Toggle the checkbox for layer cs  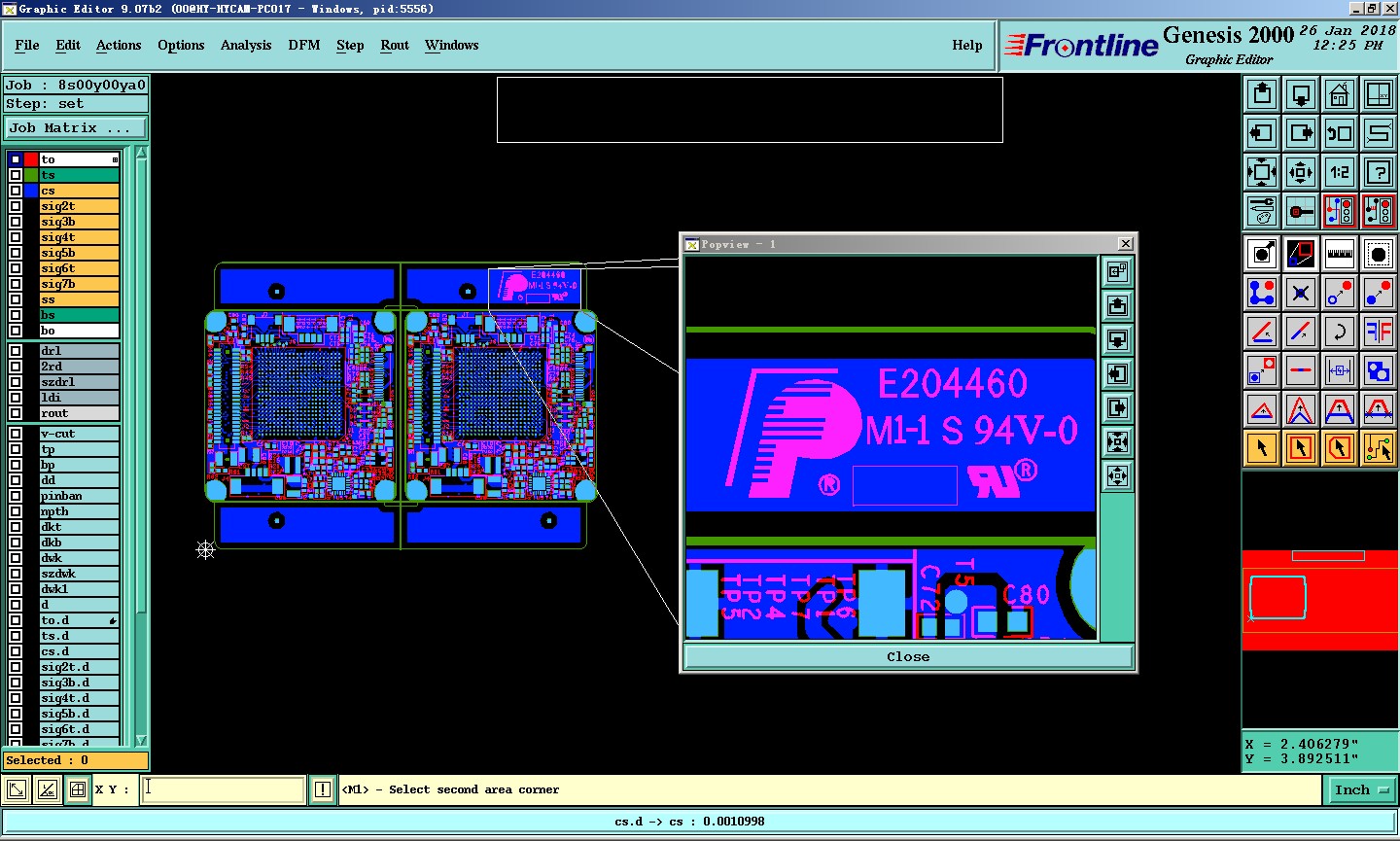pyautogui.click(x=16, y=191)
